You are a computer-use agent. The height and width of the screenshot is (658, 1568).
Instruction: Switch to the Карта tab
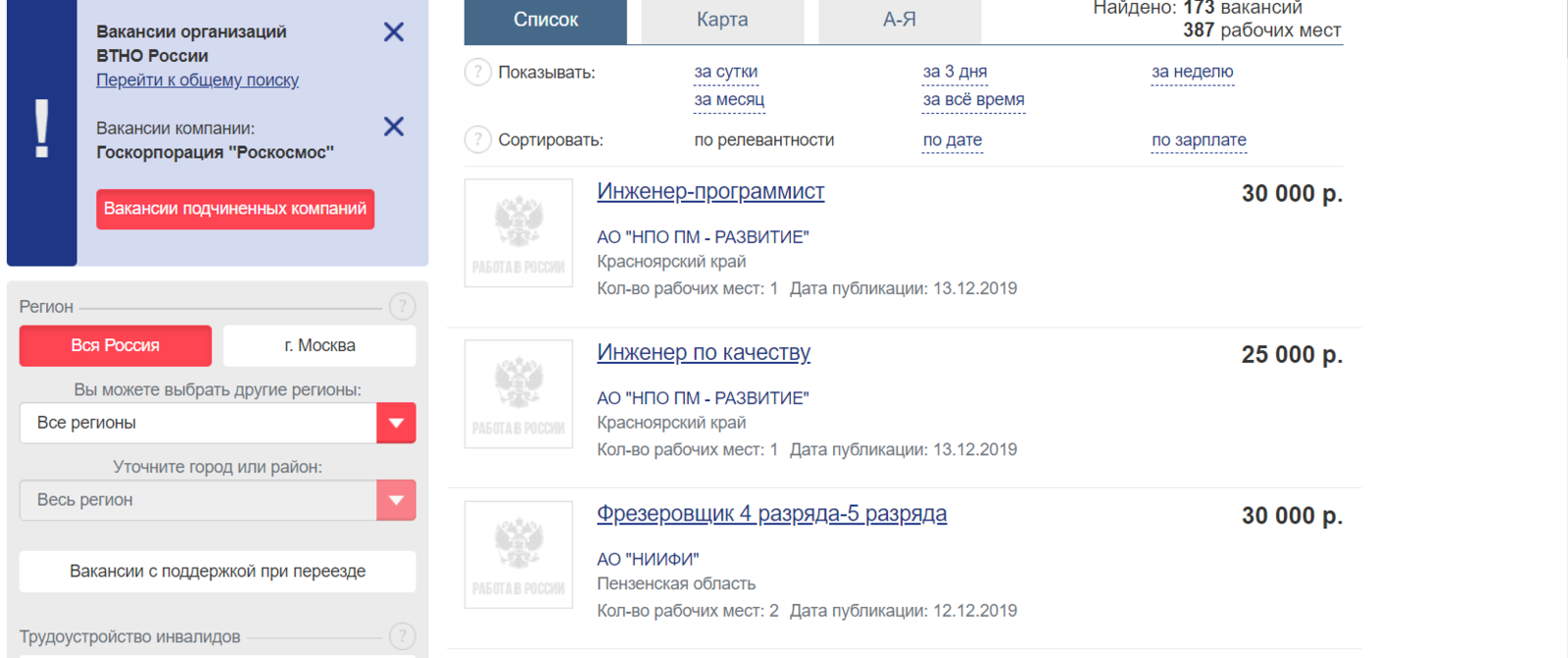pyautogui.click(x=722, y=21)
